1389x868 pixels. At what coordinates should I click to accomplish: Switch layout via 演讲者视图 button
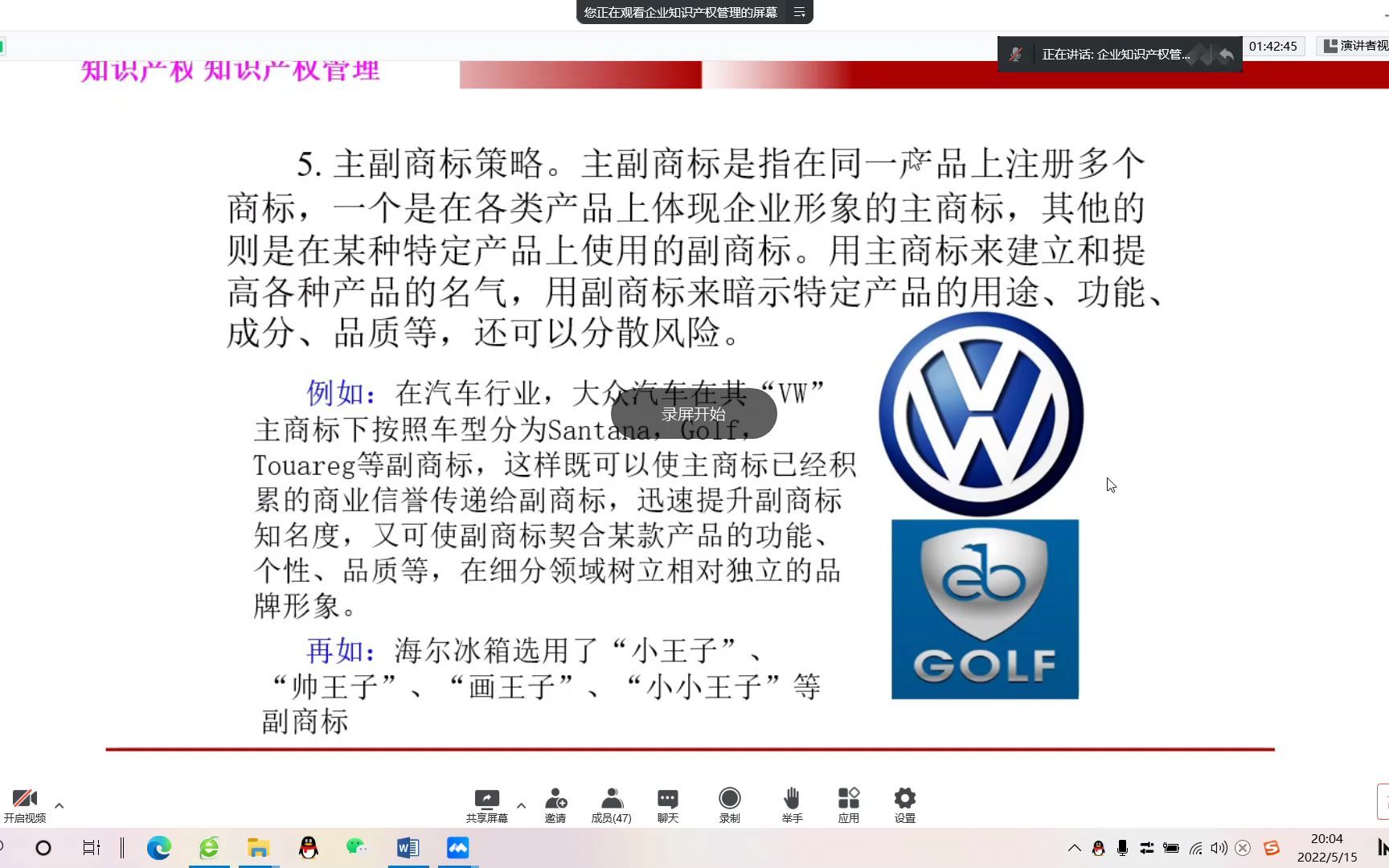[x=1355, y=46]
